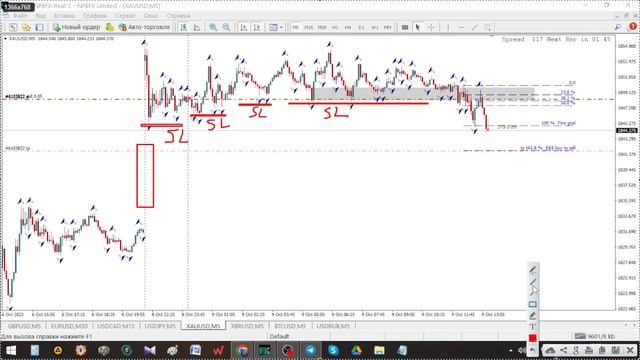Switch to the BTCUSD,M5 chart tab
640x360 pixels.
pos(290,326)
